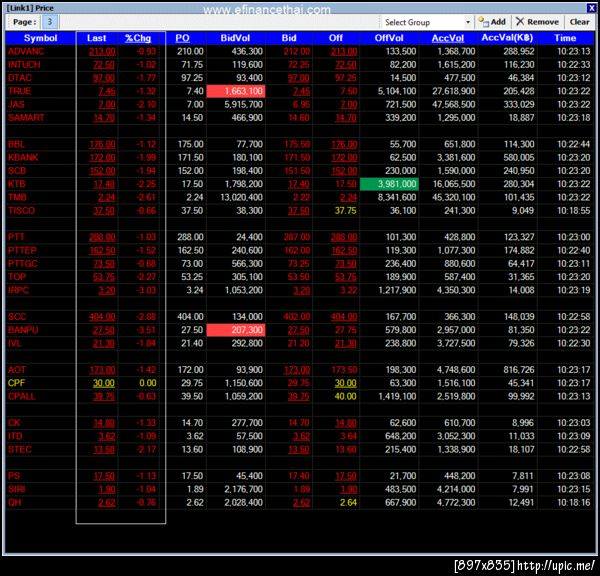600x576 pixels.
Task: Select the CK symbol
Action: [14, 423]
